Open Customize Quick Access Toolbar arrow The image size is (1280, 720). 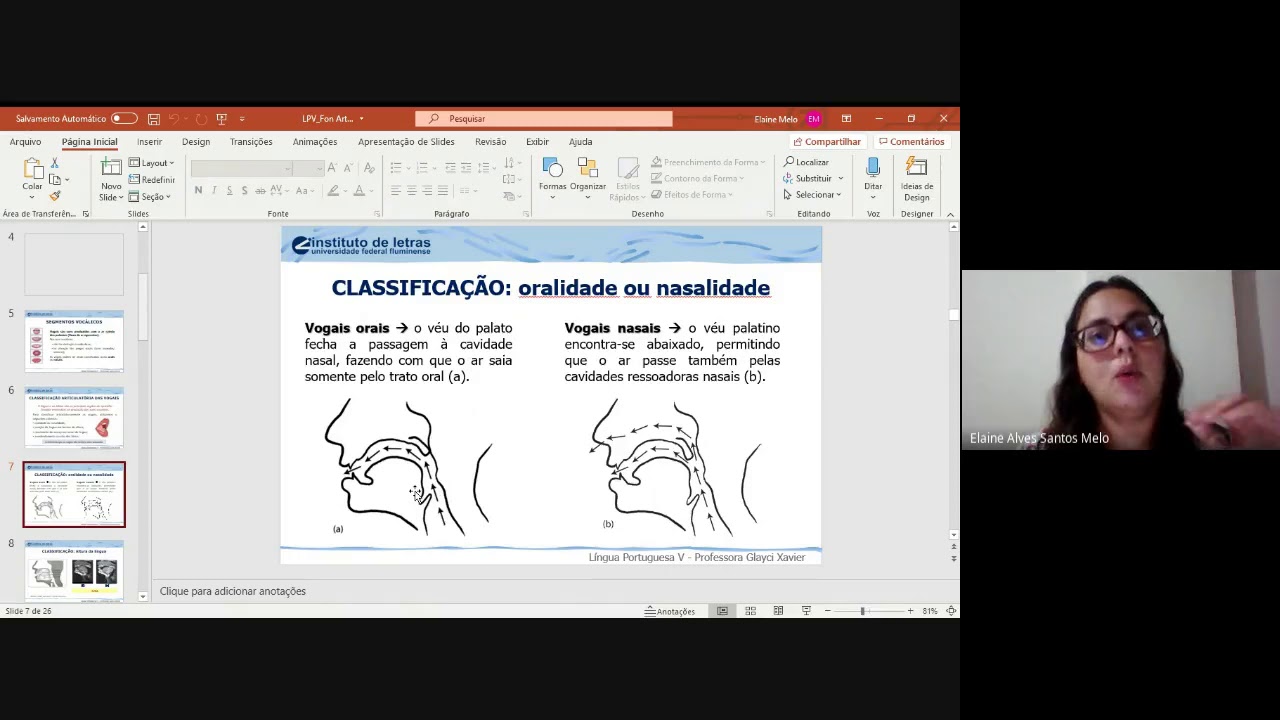[x=242, y=119]
